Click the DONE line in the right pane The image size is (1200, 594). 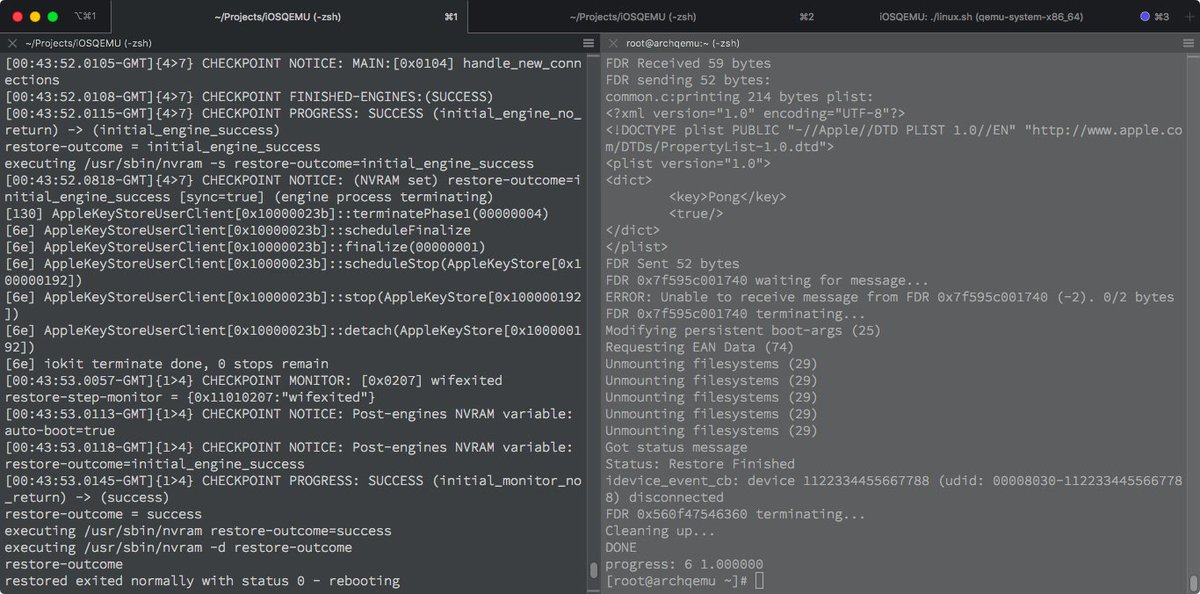[620, 547]
